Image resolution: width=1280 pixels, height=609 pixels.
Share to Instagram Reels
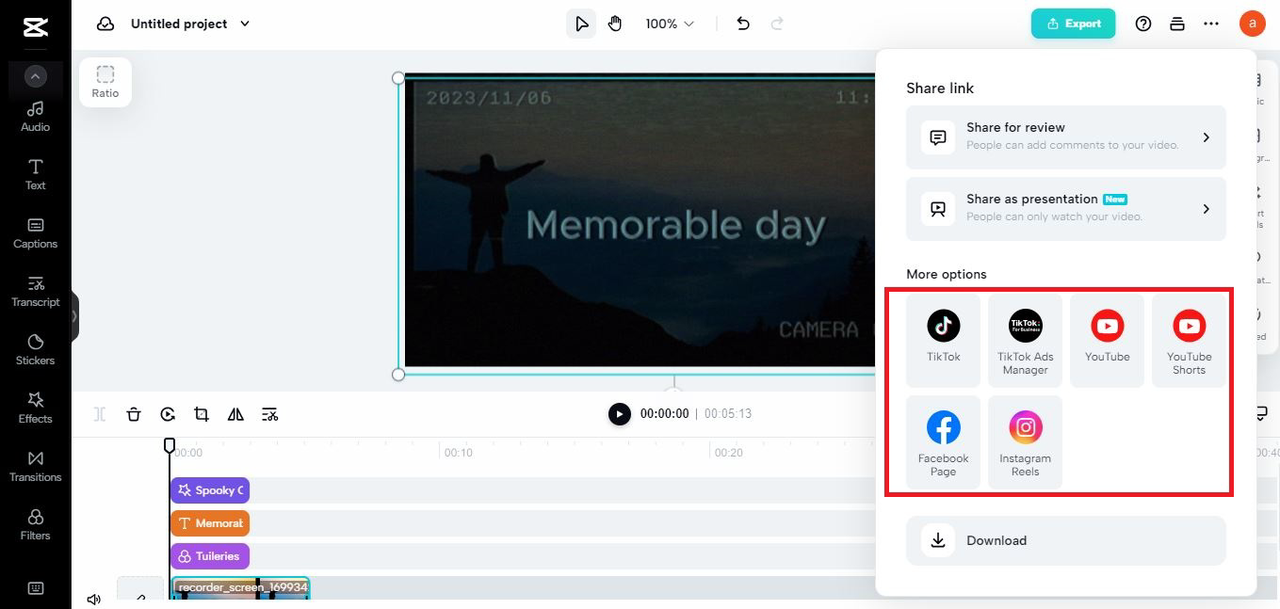click(x=1025, y=442)
